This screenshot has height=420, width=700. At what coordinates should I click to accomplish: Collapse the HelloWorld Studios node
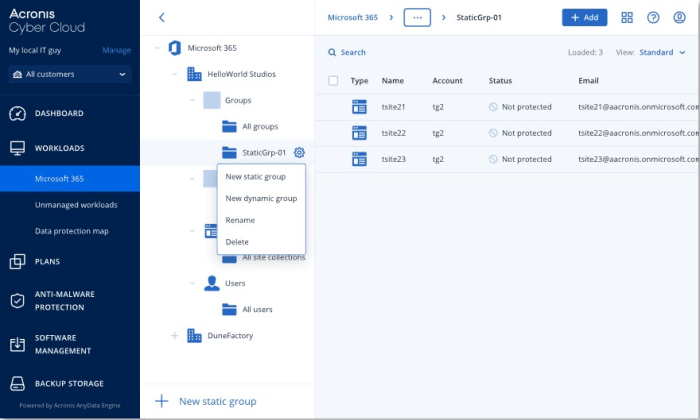click(x=175, y=74)
